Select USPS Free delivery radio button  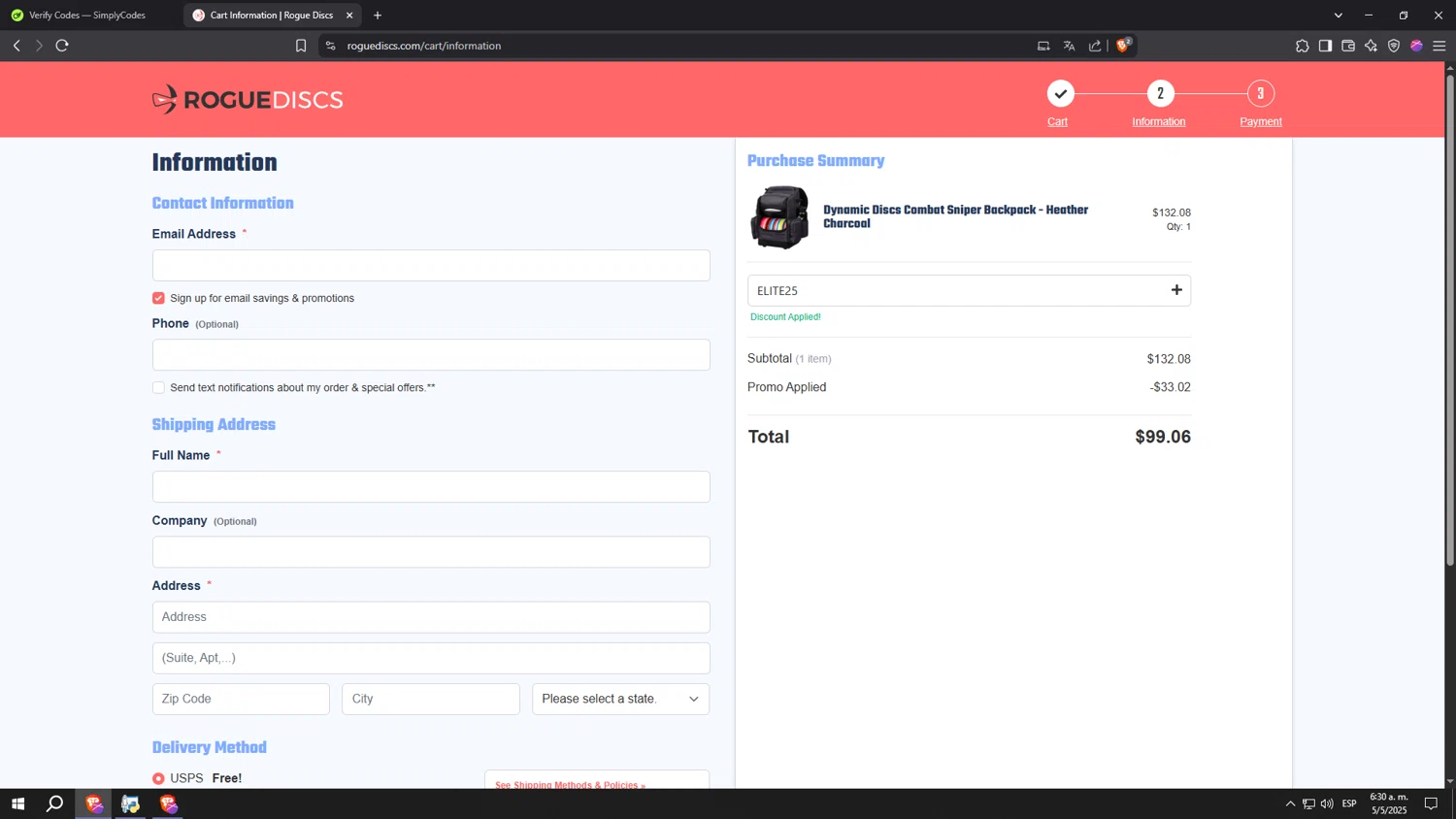pyautogui.click(x=158, y=778)
